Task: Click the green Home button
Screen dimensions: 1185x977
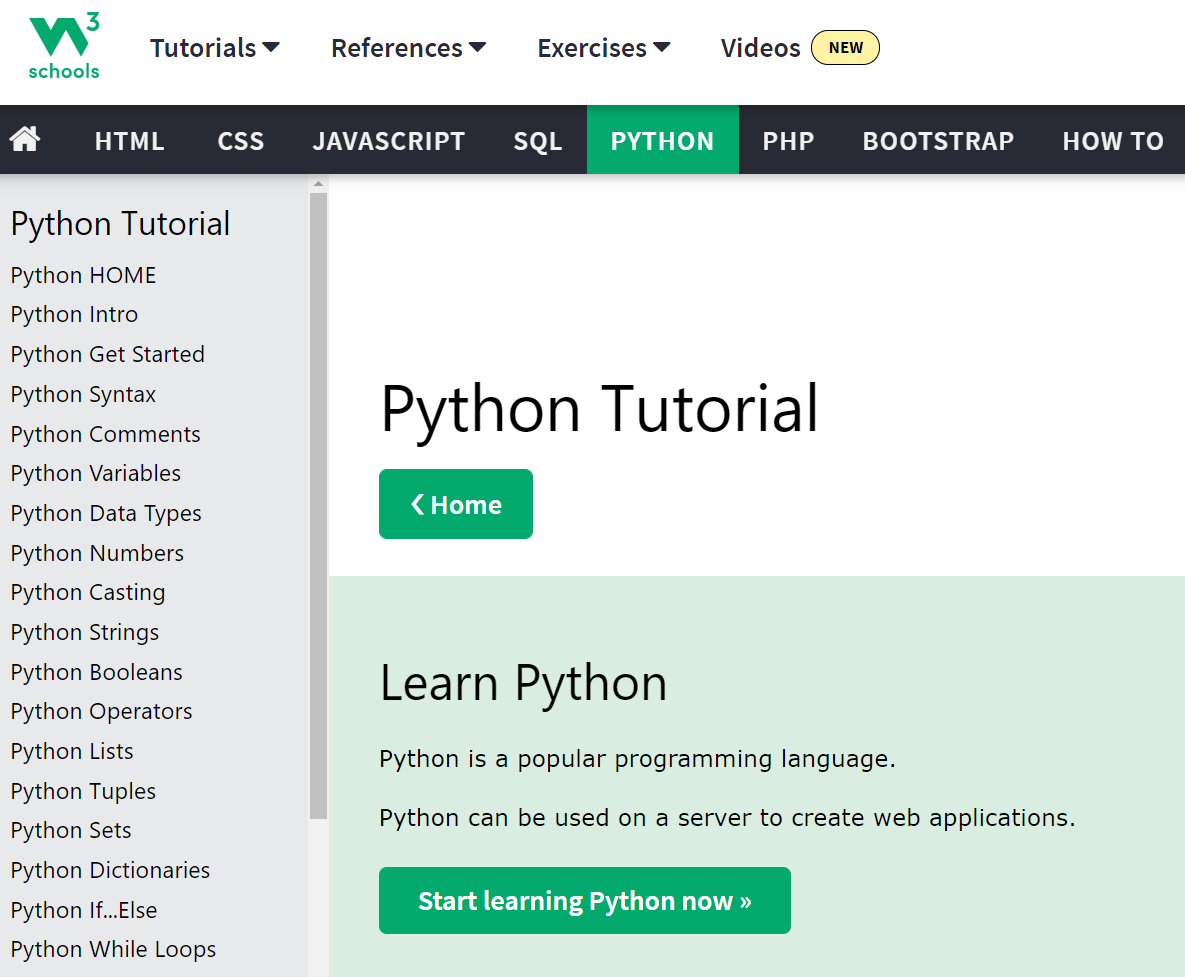Action: (456, 504)
